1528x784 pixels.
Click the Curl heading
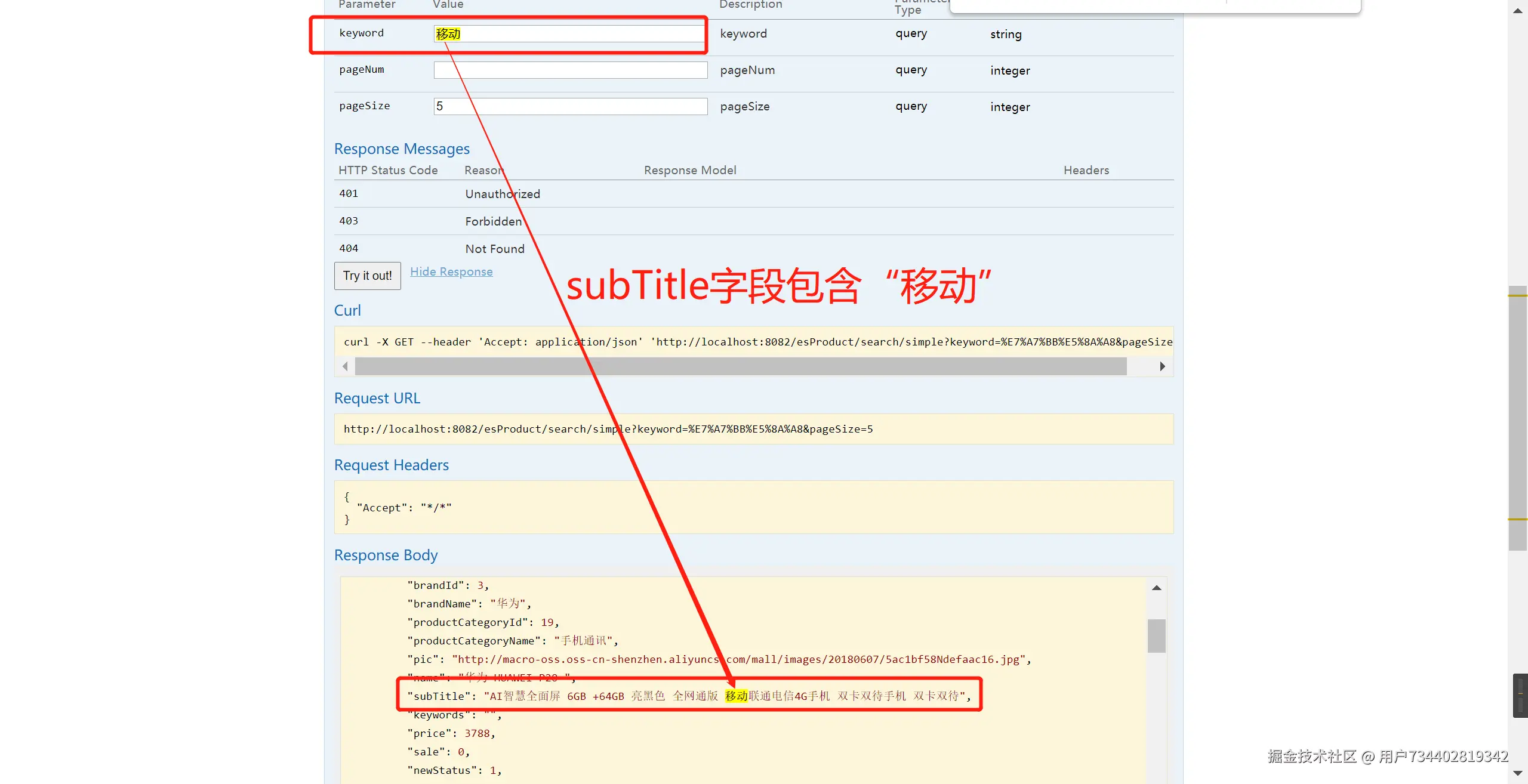pos(347,310)
